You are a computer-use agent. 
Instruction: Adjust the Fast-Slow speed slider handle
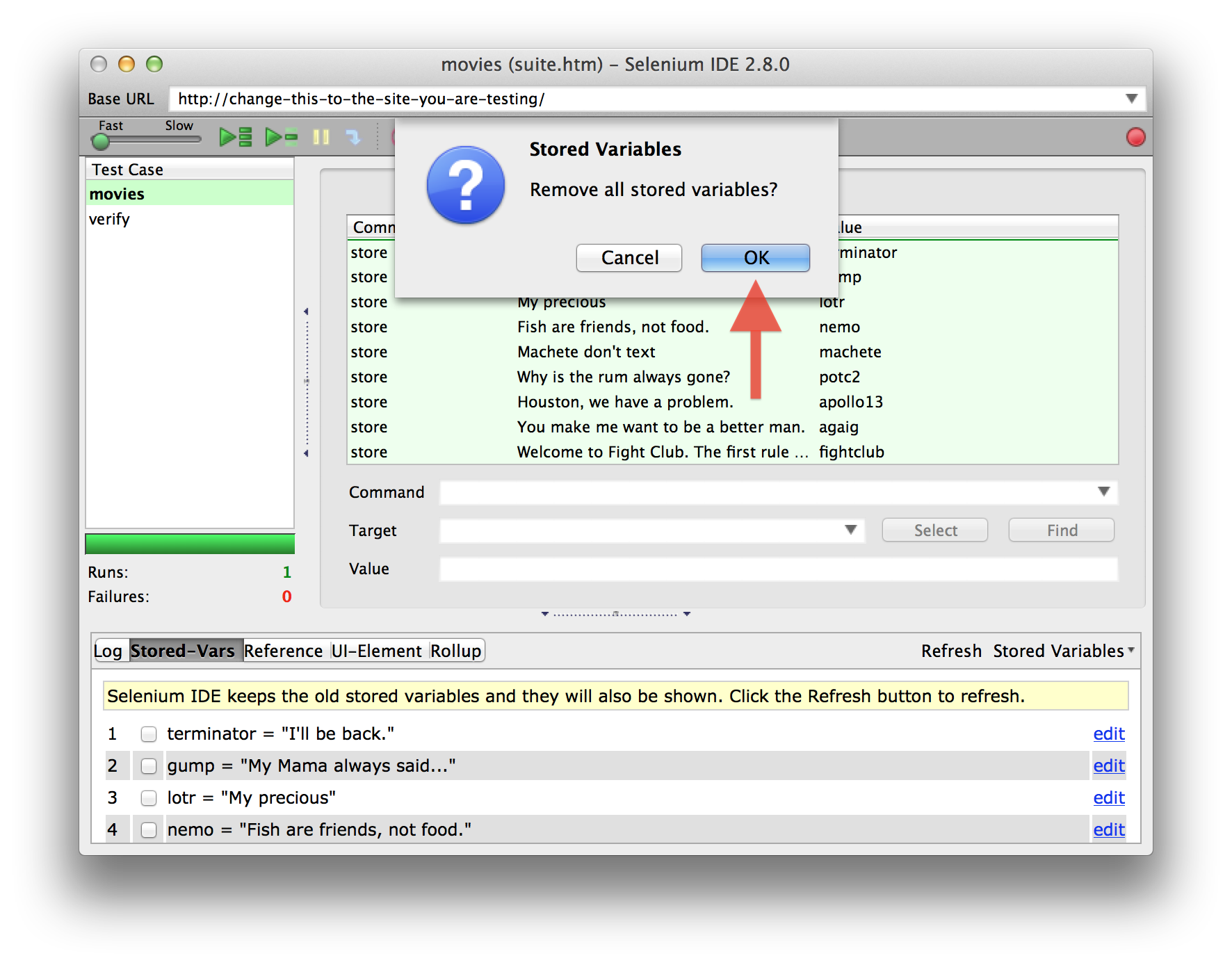point(101,142)
